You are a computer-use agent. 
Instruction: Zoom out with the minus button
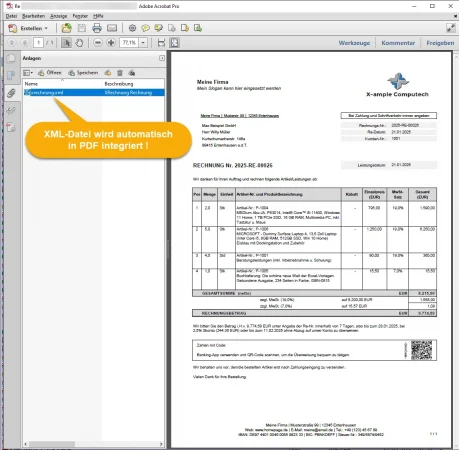(98, 43)
